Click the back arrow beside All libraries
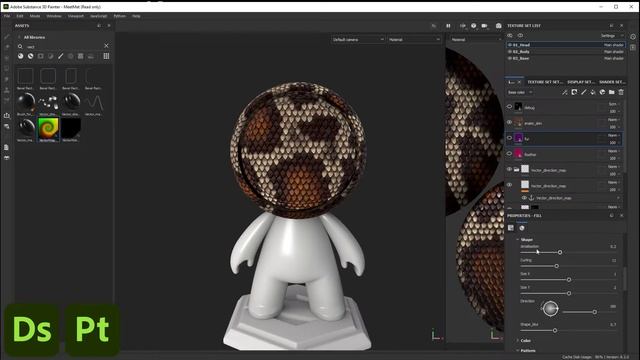 point(19,37)
